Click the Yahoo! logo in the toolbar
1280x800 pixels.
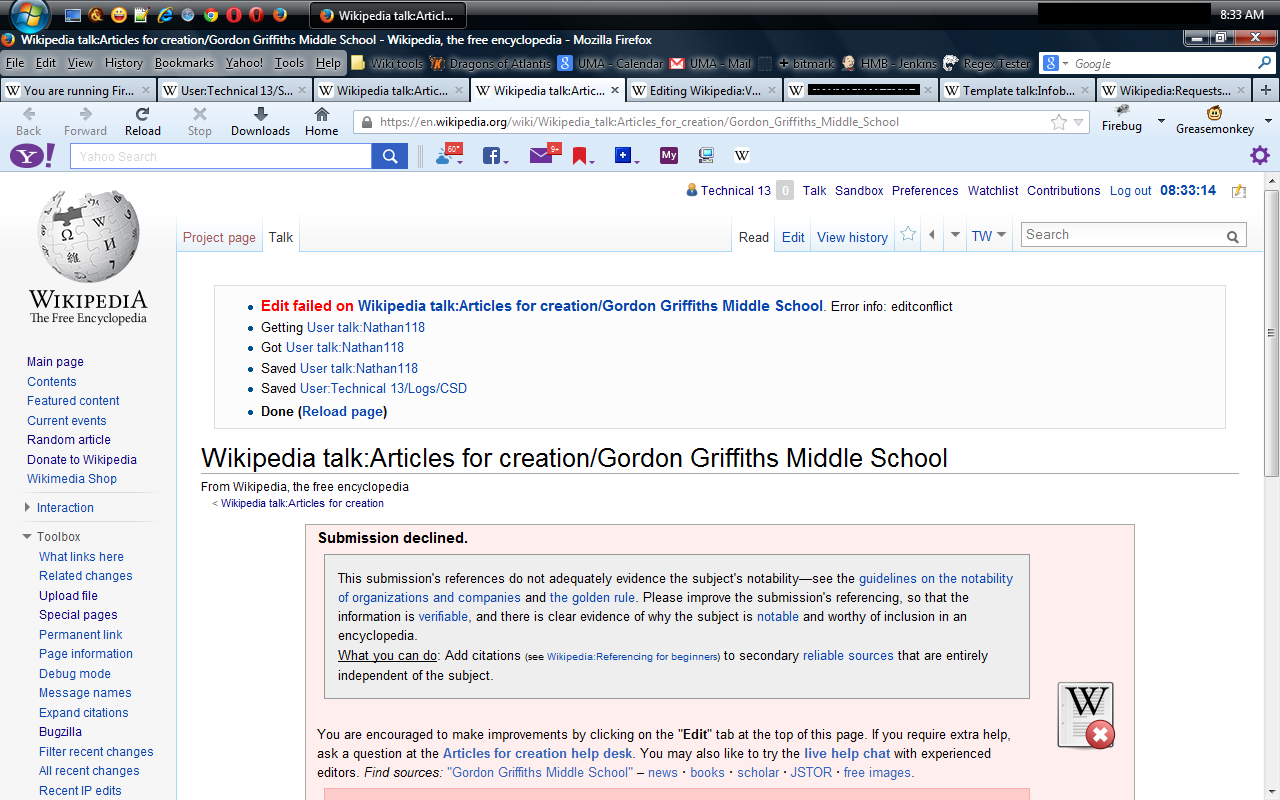coord(33,156)
